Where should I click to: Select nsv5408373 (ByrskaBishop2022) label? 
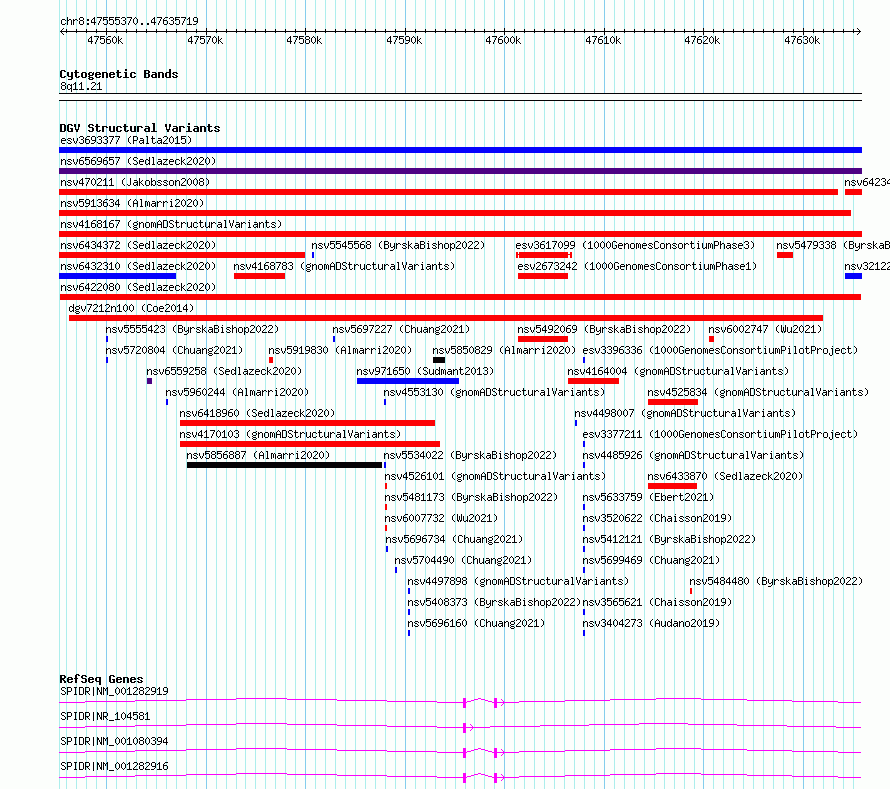tap(494, 602)
